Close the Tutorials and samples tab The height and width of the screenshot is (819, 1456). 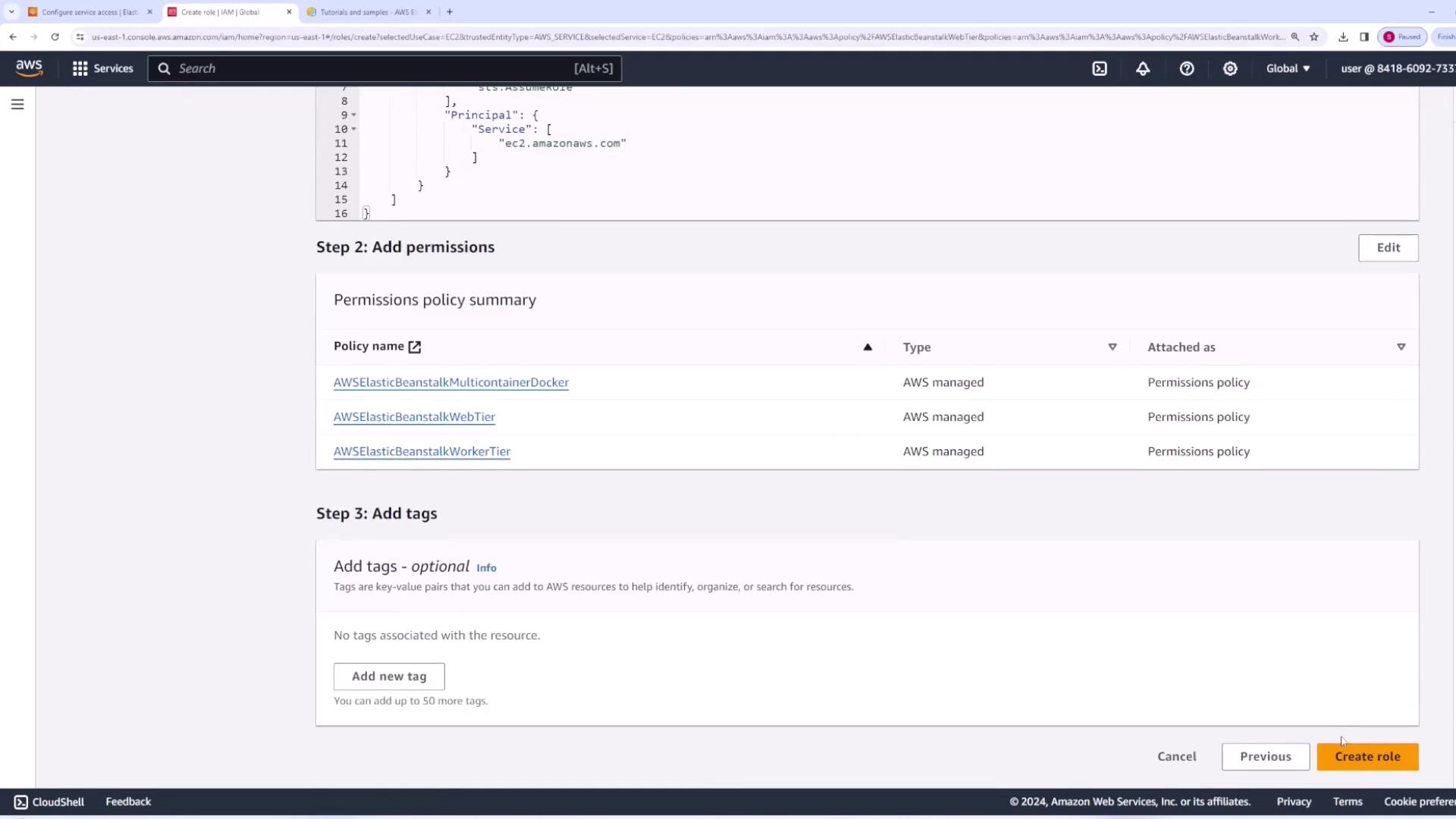coord(428,12)
